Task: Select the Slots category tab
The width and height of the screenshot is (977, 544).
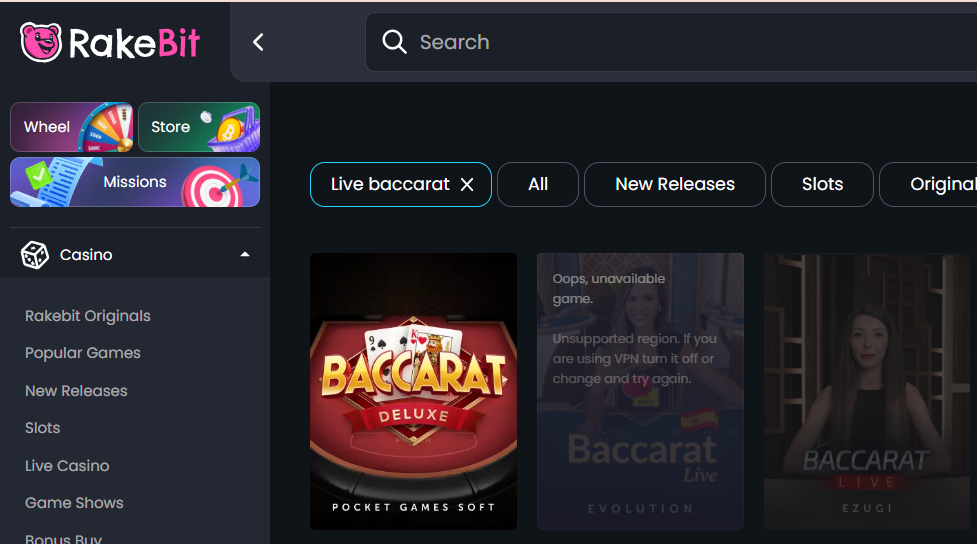Action: coord(822,184)
